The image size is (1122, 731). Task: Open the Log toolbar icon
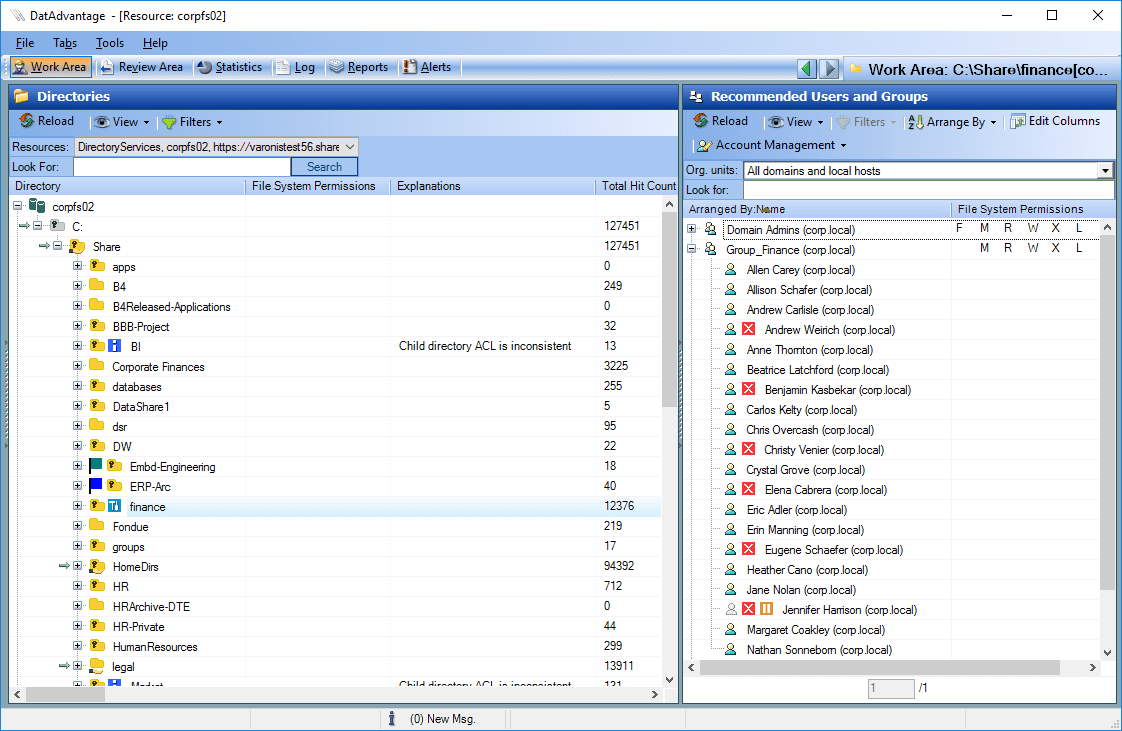[x=283, y=67]
